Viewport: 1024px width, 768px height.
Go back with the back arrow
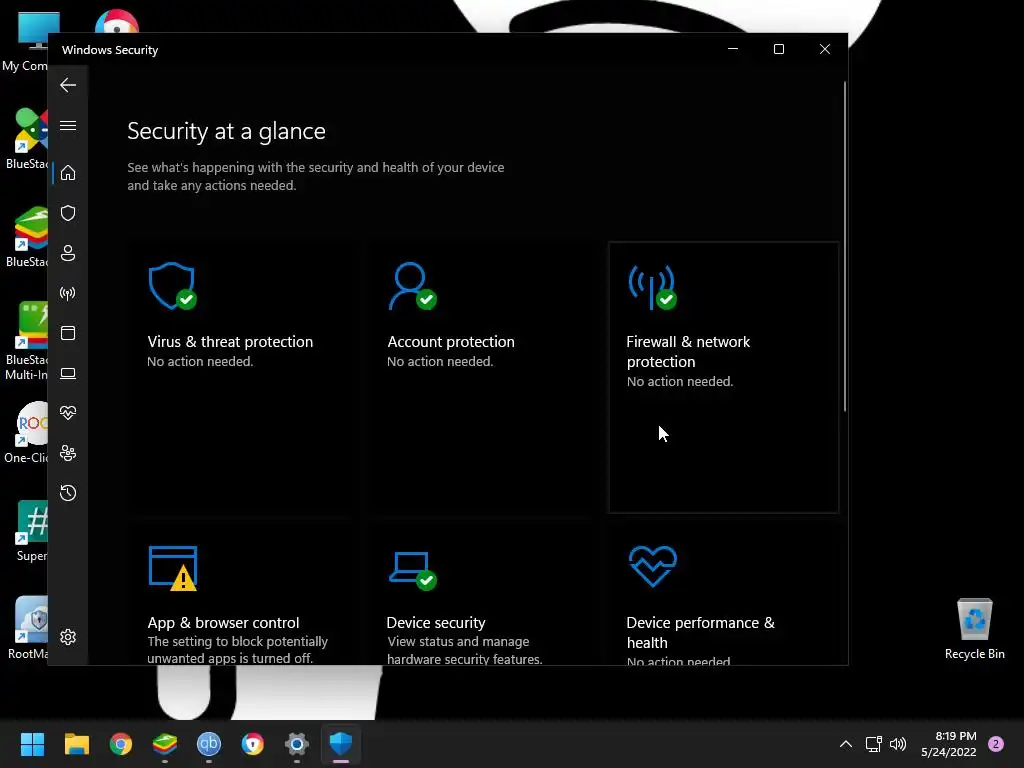point(68,85)
